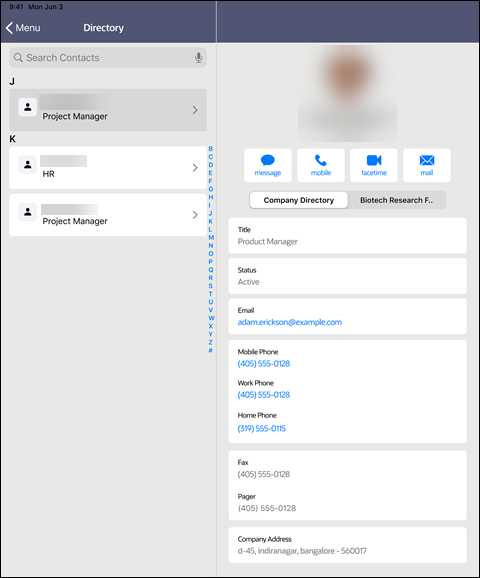Jump to letter M in the index
The height and width of the screenshot is (578, 480).
(x=211, y=237)
